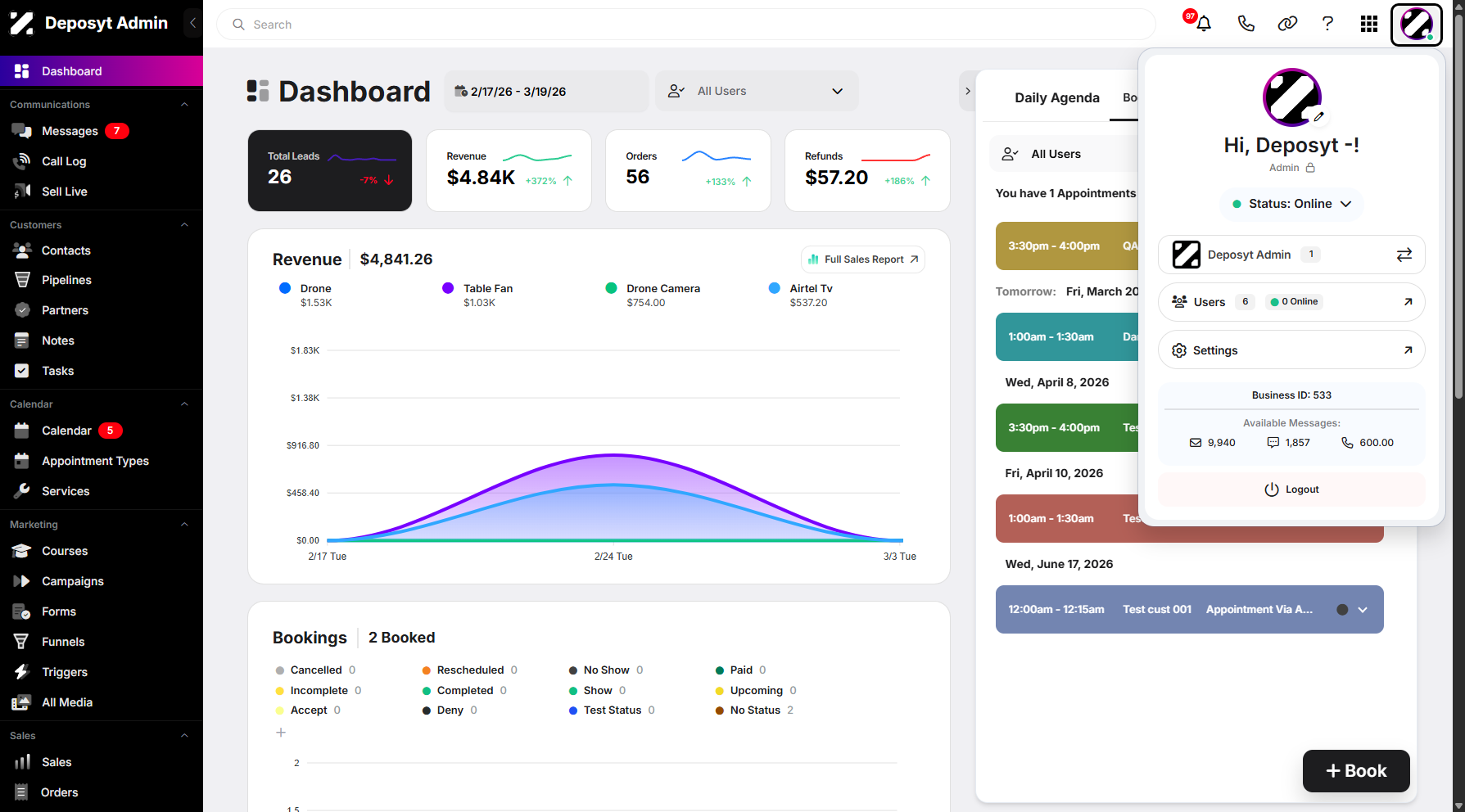Open the notifications bell icon
Viewport: 1465px width, 812px height.
1203,24
